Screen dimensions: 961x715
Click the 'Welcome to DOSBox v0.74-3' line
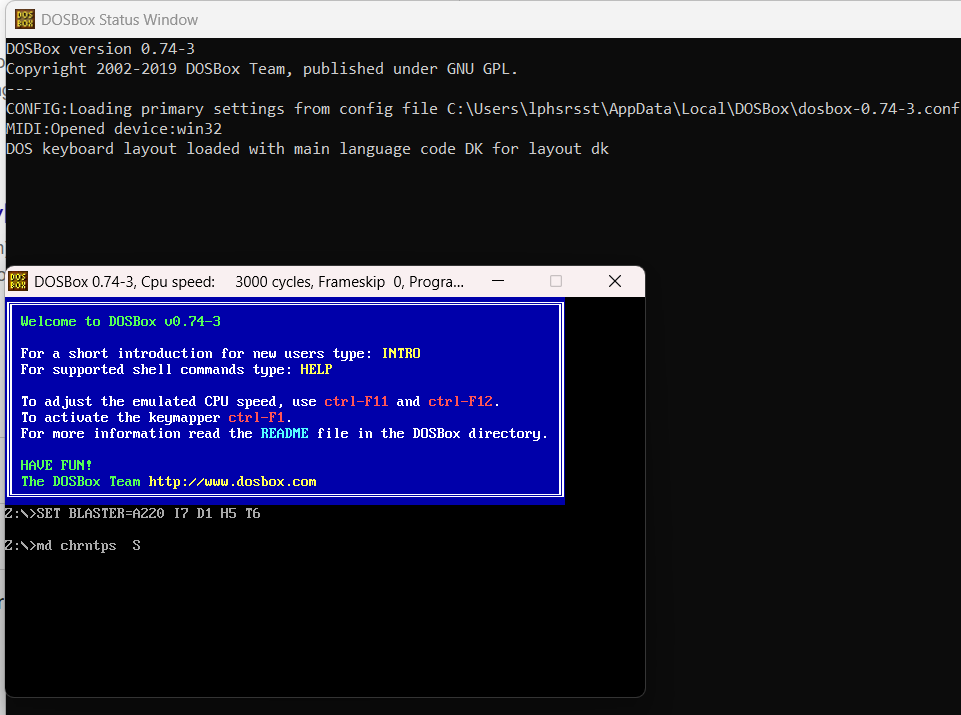120,321
